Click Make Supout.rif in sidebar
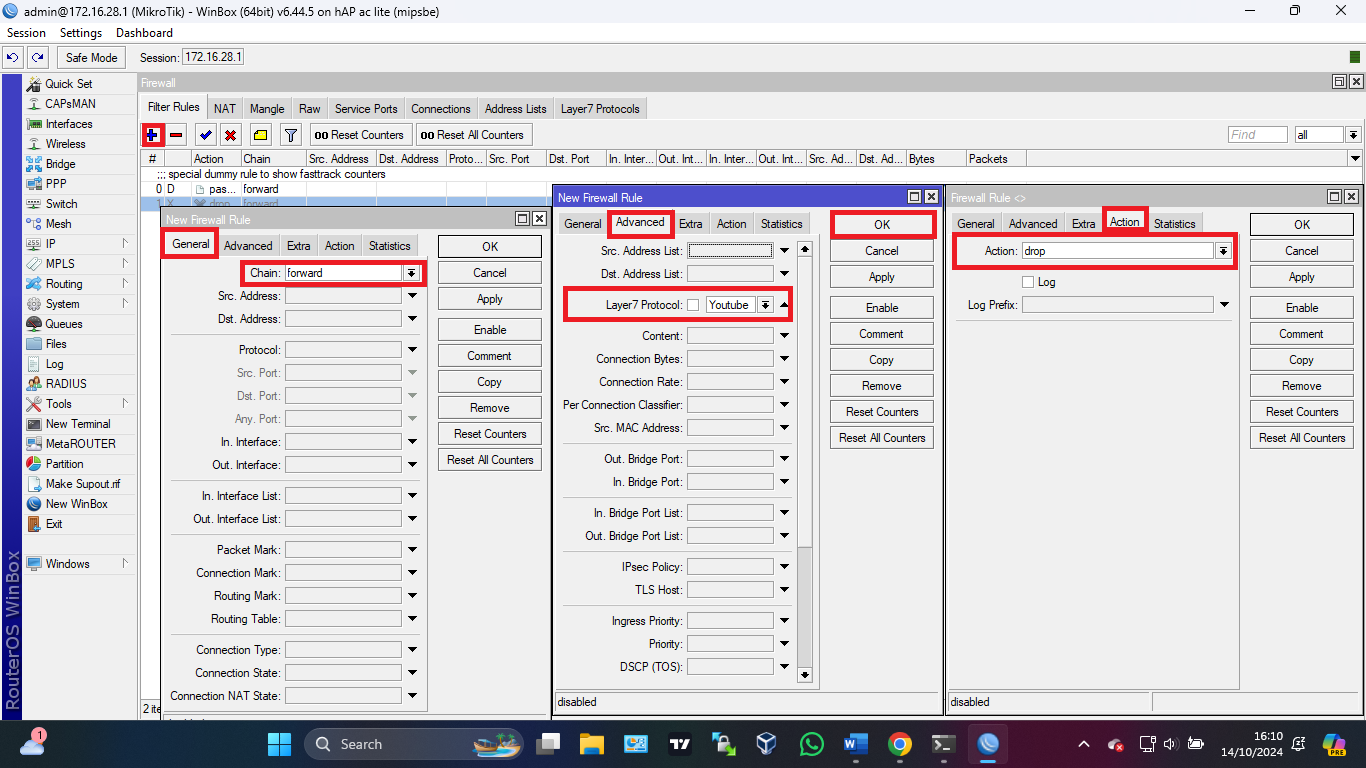The height and width of the screenshot is (768, 1366). pos(82,484)
